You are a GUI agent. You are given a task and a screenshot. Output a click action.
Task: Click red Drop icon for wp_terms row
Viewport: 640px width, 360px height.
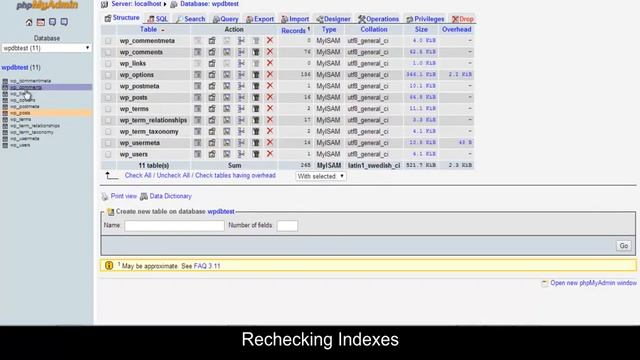pos(270,109)
